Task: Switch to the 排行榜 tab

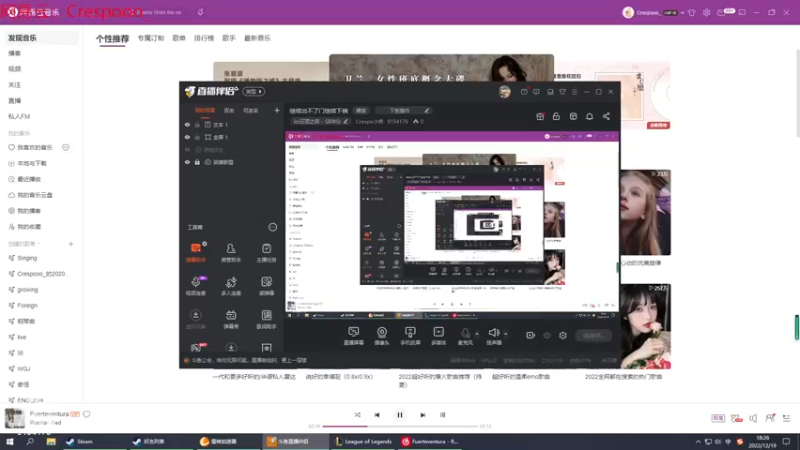Action: [x=204, y=38]
